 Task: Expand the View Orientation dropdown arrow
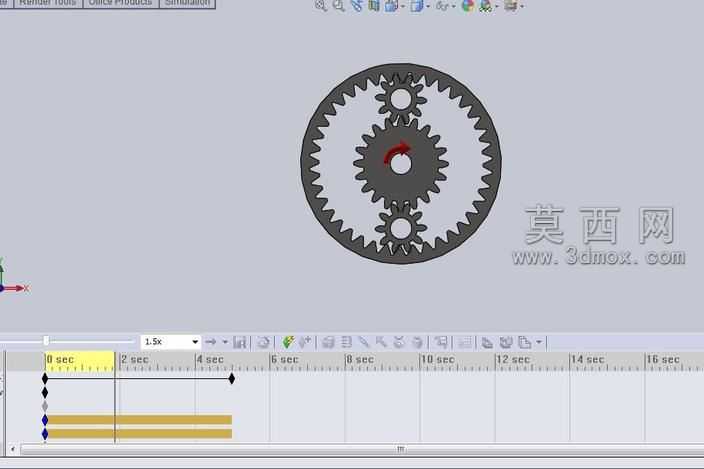[402, 6]
